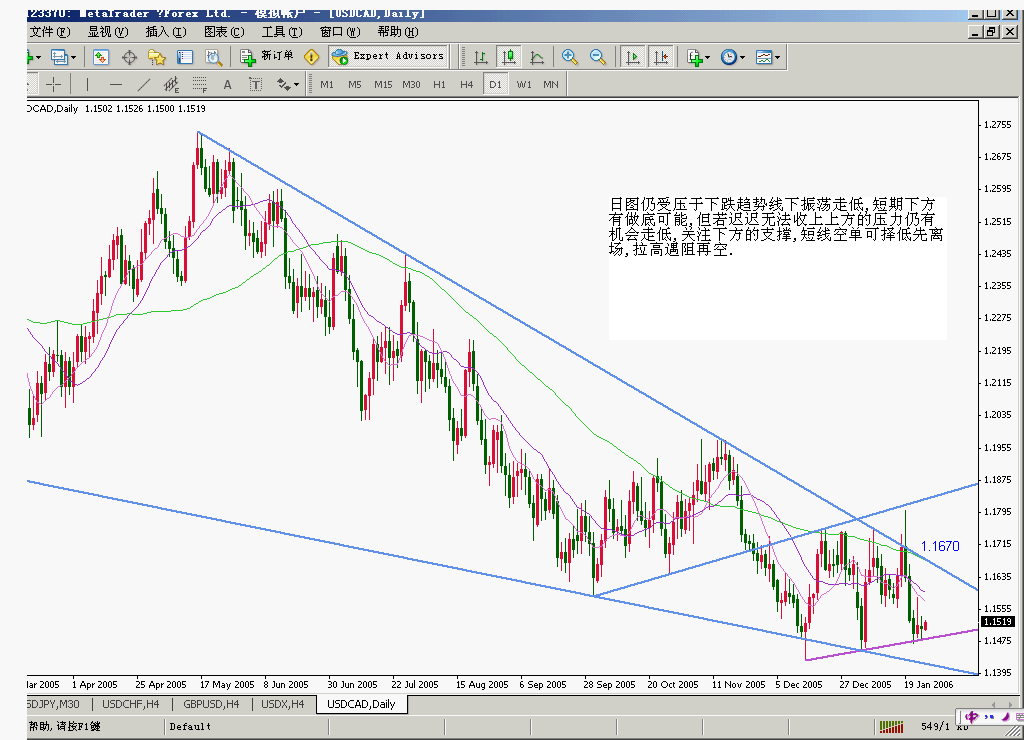Restore the inner chart window
The width and height of the screenshot is (1024, 740).
click(x=992, y=31)
